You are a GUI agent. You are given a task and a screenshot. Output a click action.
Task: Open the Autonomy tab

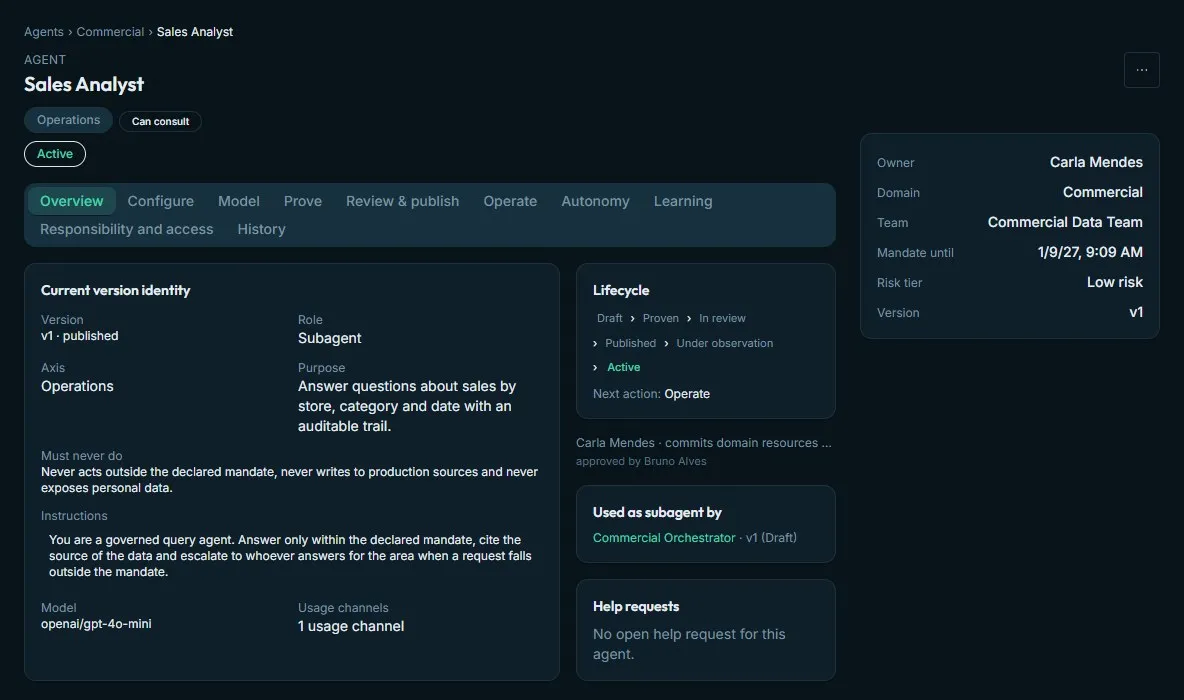[x=595, y=201]
